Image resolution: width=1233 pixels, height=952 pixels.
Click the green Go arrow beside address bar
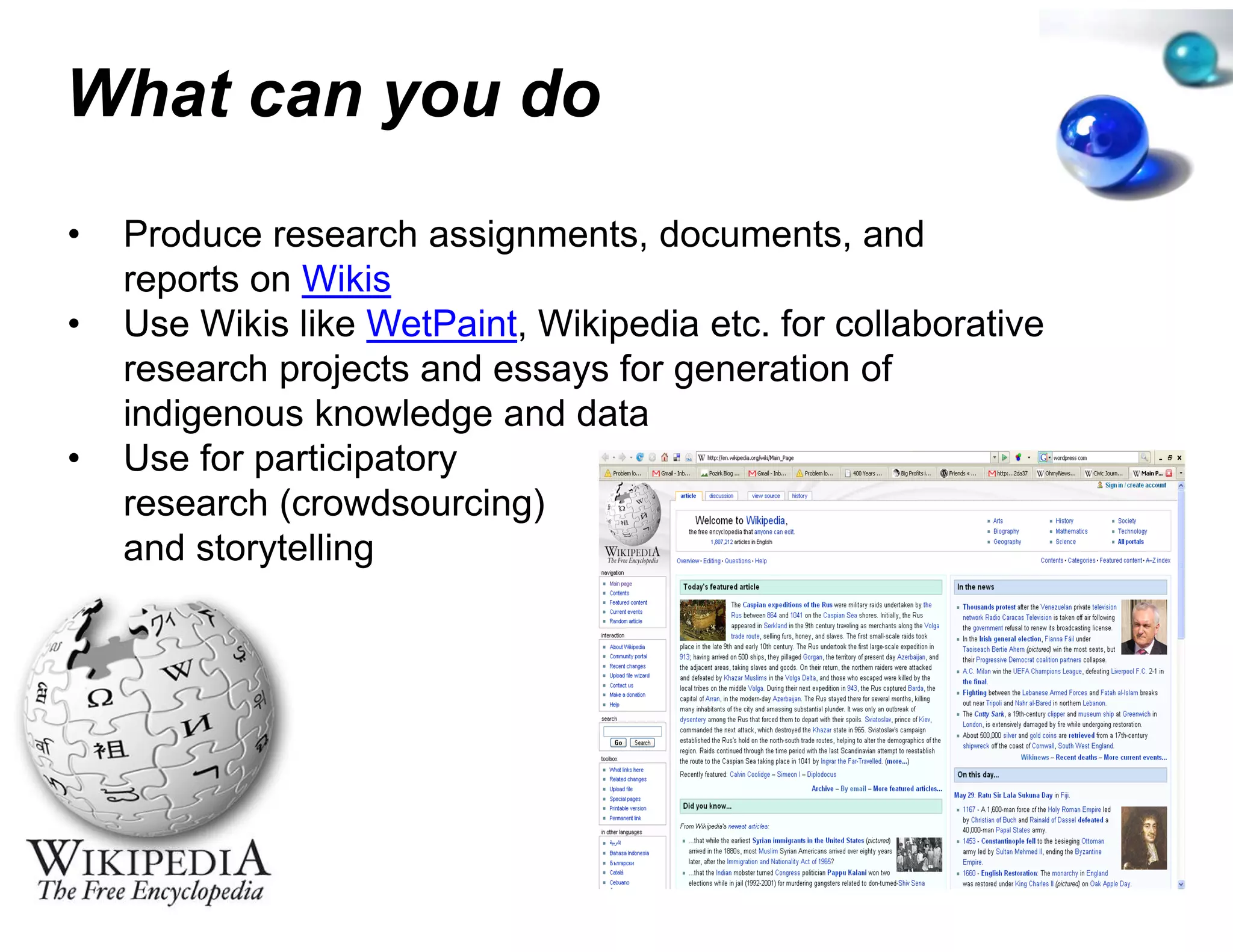(x=1005, y=457)
